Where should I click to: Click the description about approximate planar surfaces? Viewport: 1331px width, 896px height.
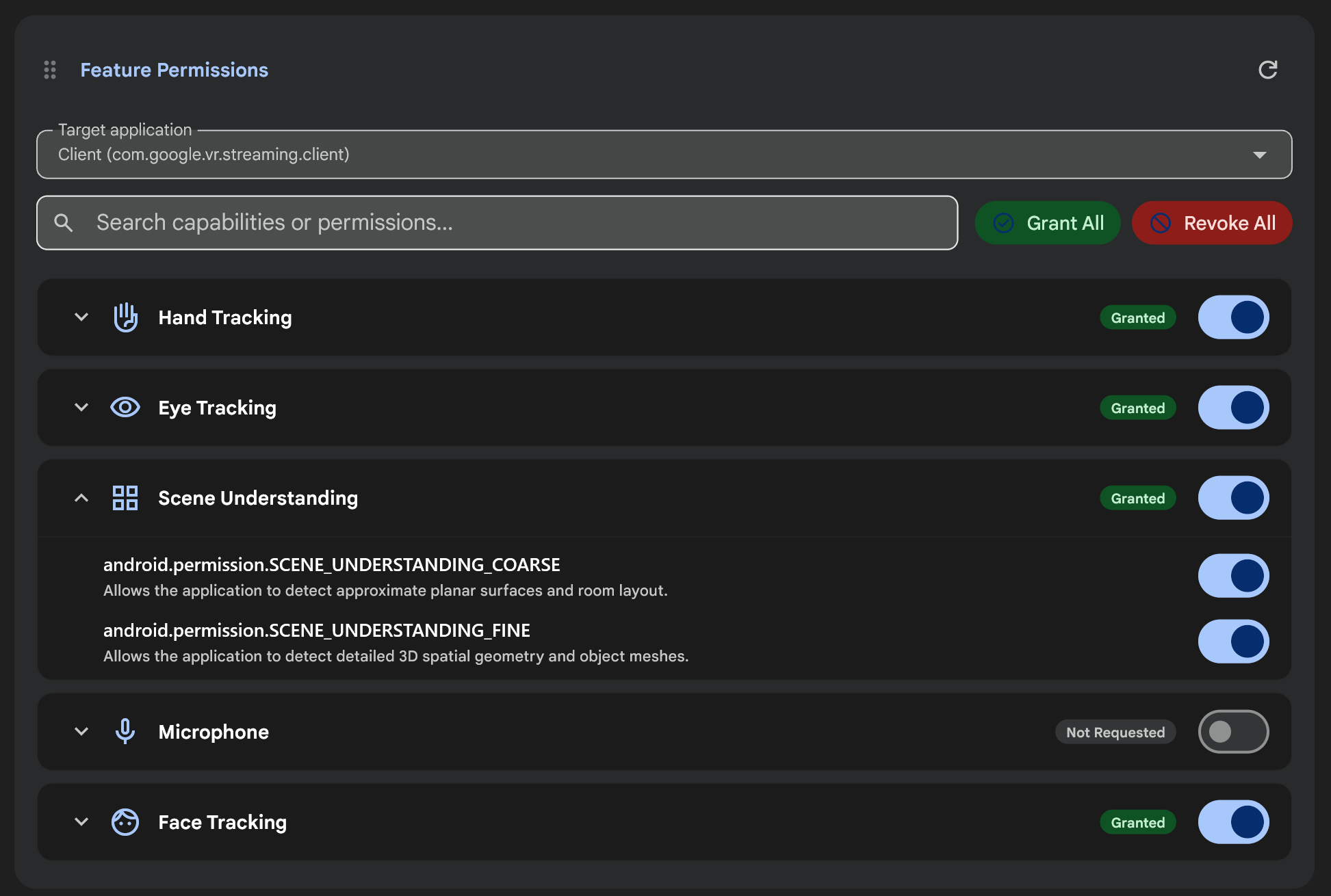coord(385,590)
